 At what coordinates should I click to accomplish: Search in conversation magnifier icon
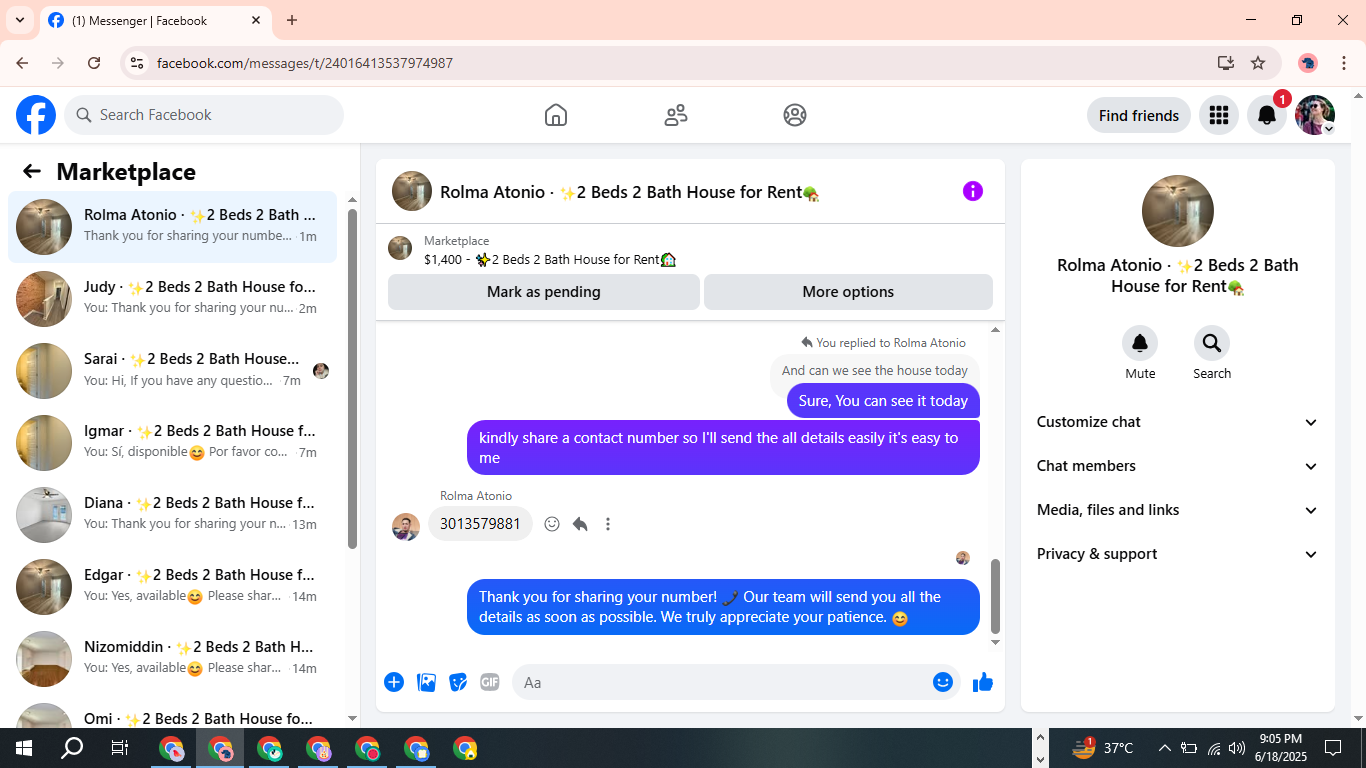(1212, 343)
